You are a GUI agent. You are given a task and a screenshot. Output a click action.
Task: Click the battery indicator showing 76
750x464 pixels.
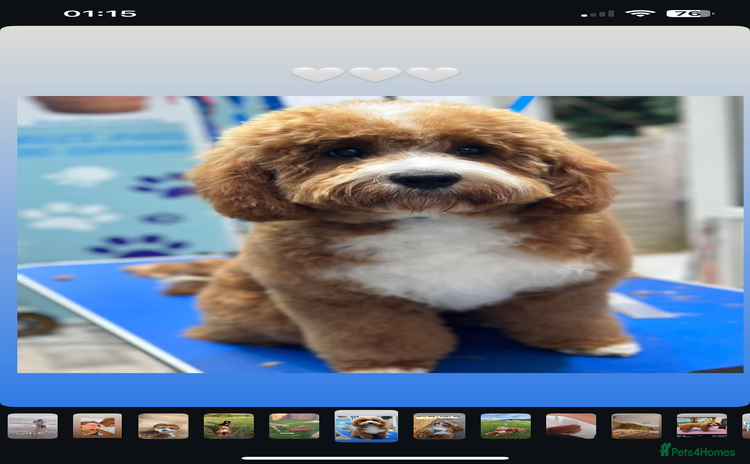coord(689,14)
